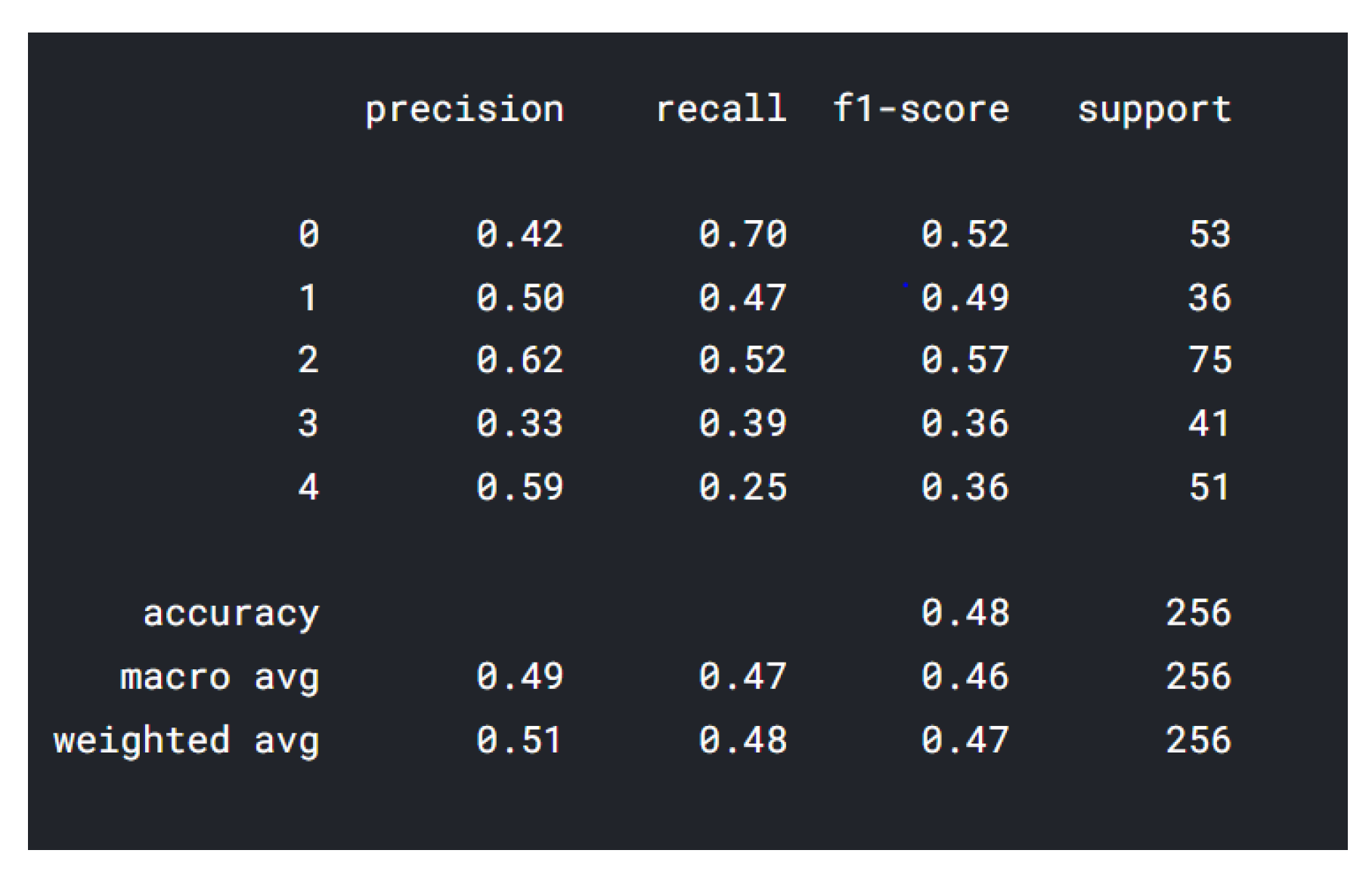Click the recall column header
Viewport: 1372px width, 875px height.
coord(721,109)
